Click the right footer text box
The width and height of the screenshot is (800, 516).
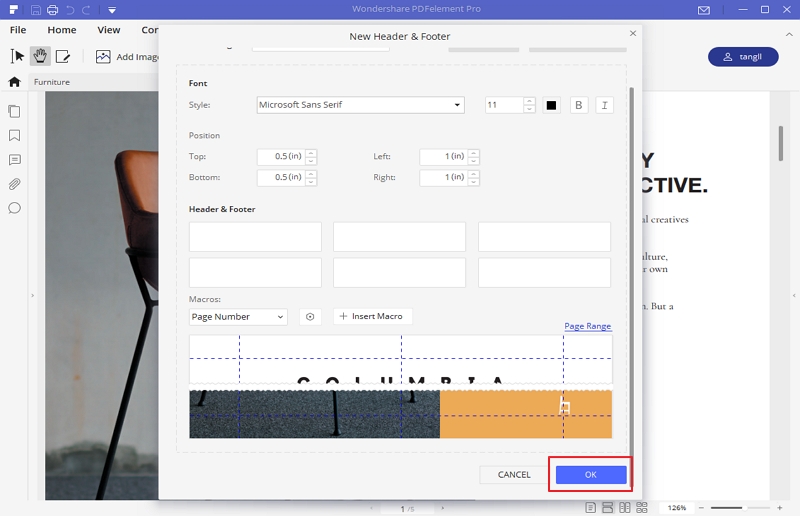(544, 273)
